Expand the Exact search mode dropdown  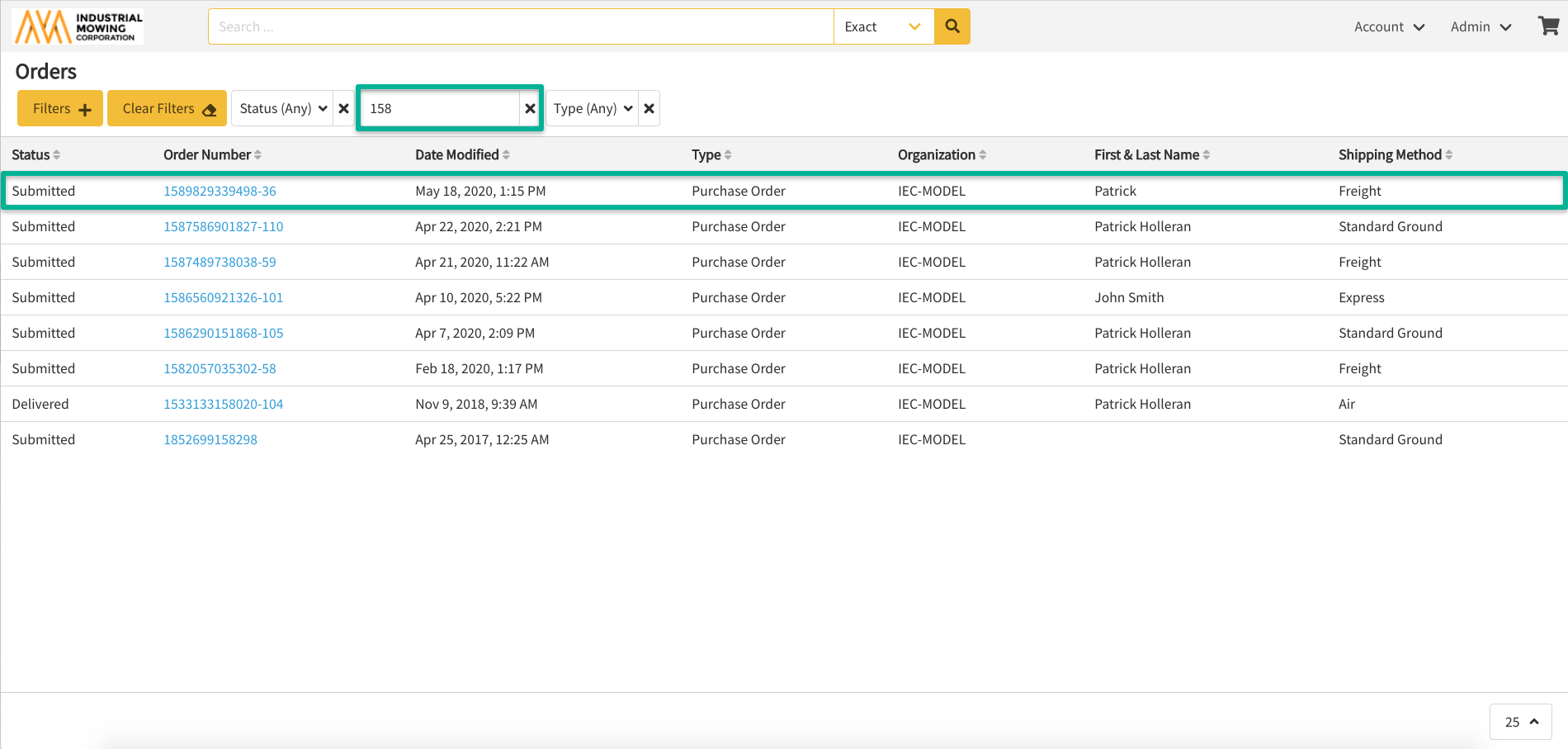[883, 26]
